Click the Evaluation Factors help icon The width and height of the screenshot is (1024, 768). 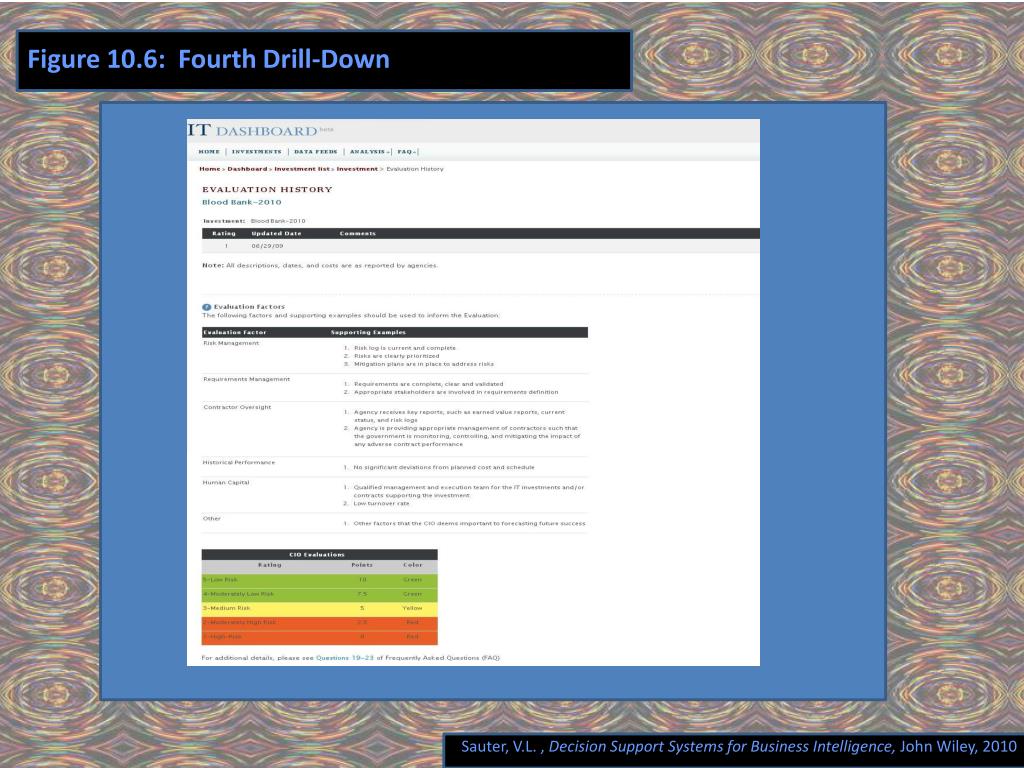(206, 307)
